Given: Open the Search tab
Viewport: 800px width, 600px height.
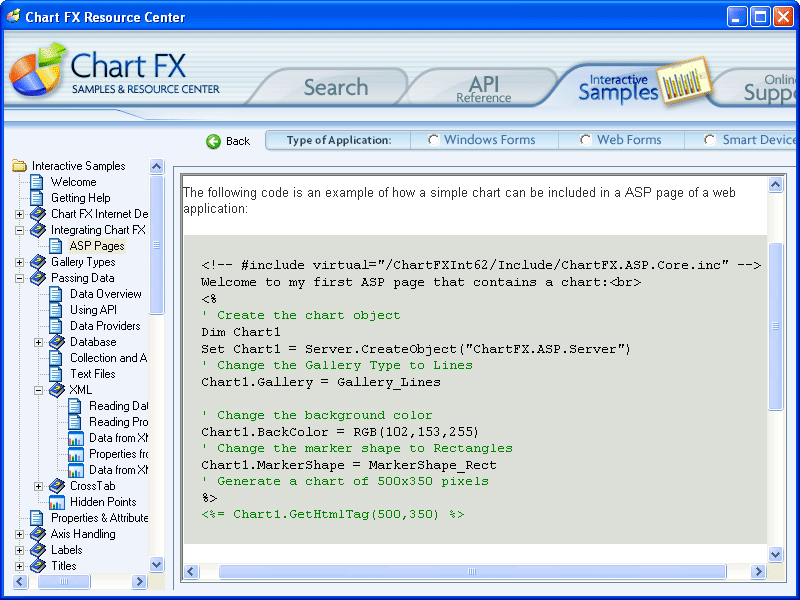Looking at the screenshot, I should point(335,88).
